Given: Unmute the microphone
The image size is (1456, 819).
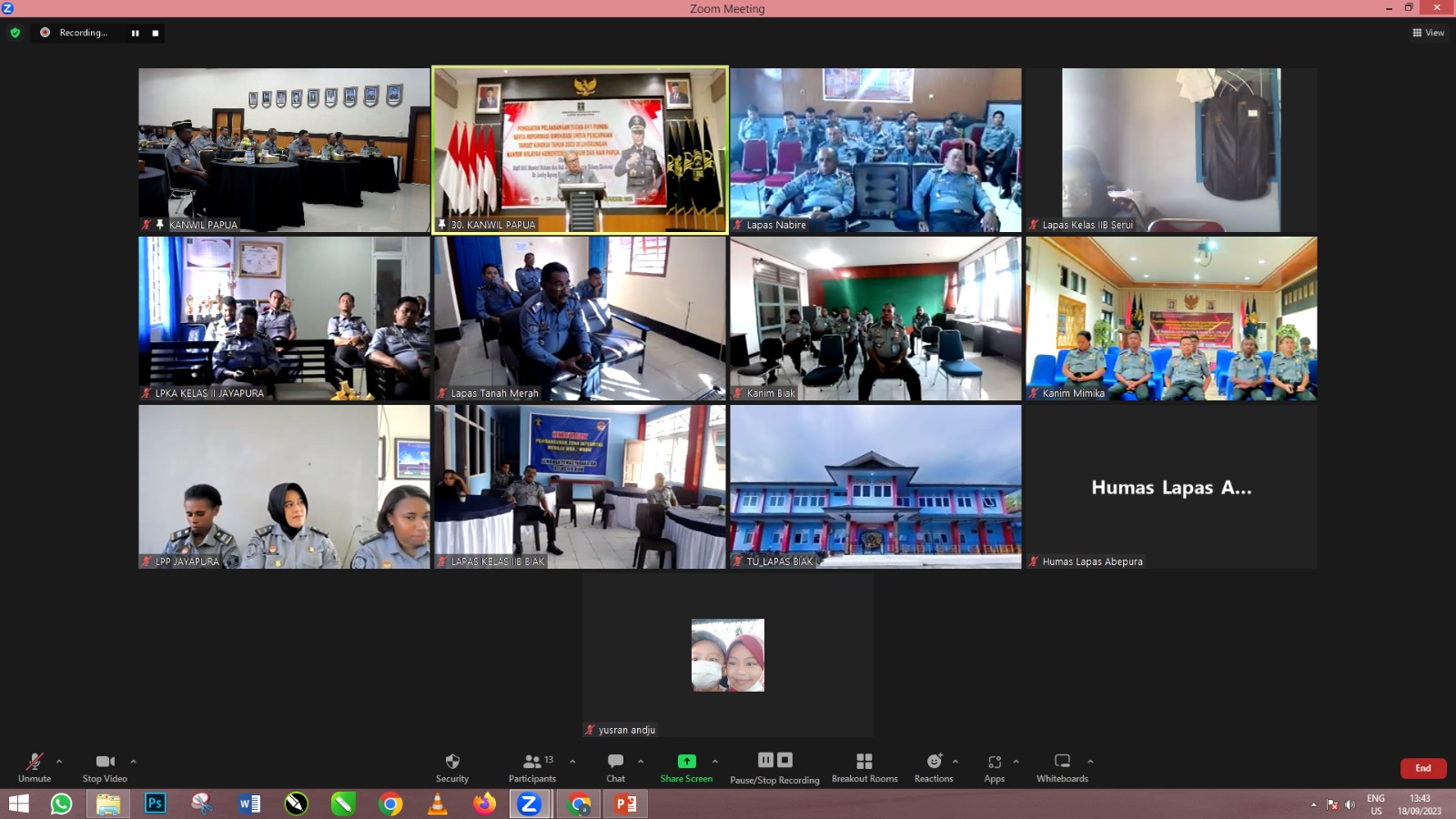Looking at the screenshot, I should coord(35,762).
